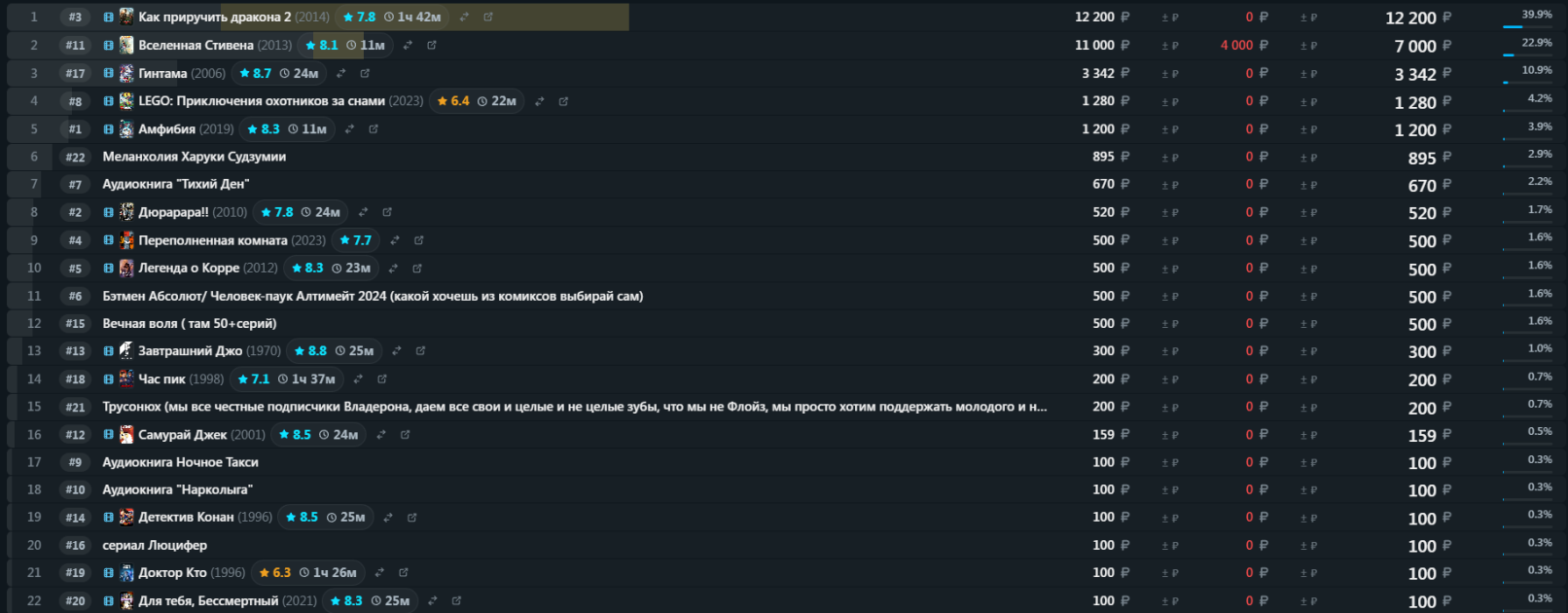Click first ±₽ field in 12 200 row
Screen dimensions: 1568x613
tap(1169, 18)
